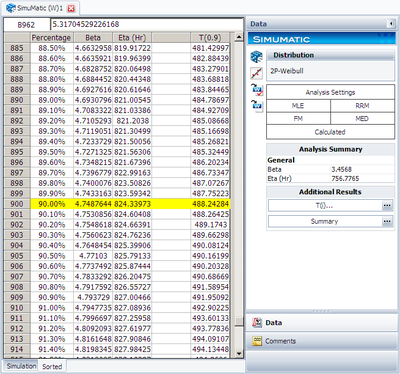Click the Eta value 756.7765 in summary

(x=345, y=178)
